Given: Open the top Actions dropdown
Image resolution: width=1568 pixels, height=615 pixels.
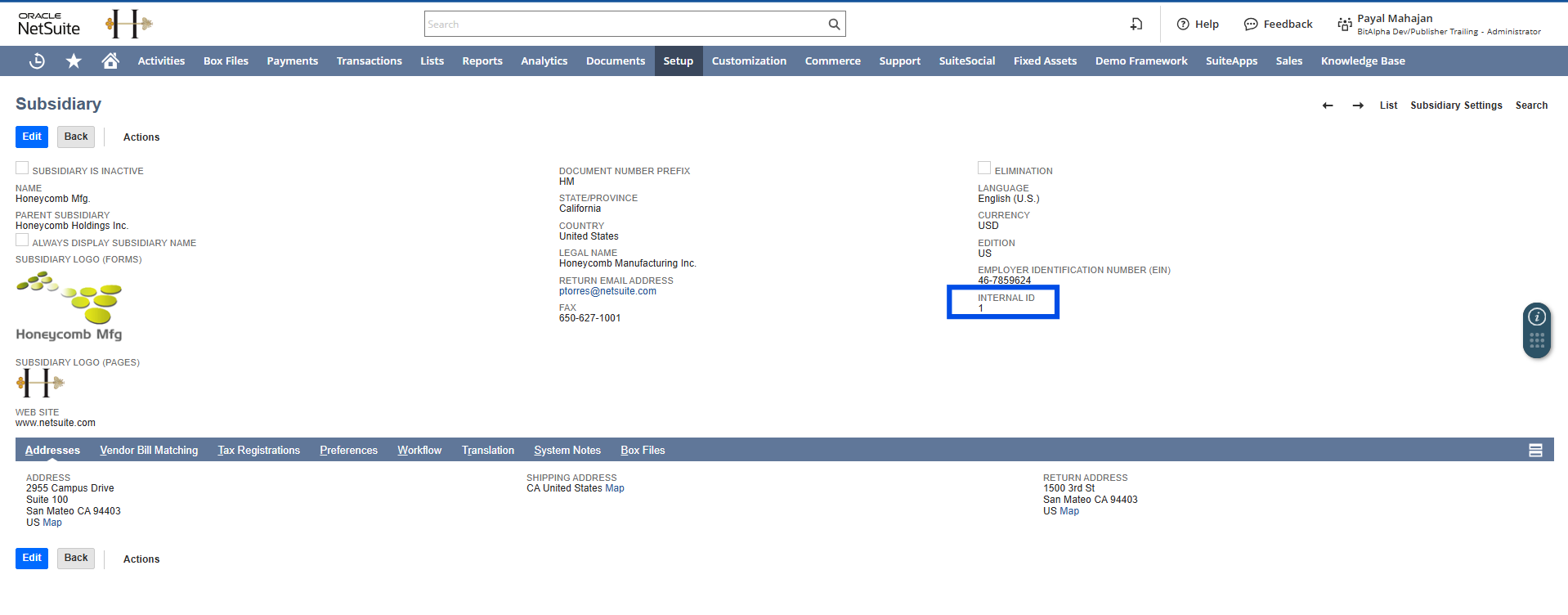Looking at the screenshot, I should click(141, 137).
